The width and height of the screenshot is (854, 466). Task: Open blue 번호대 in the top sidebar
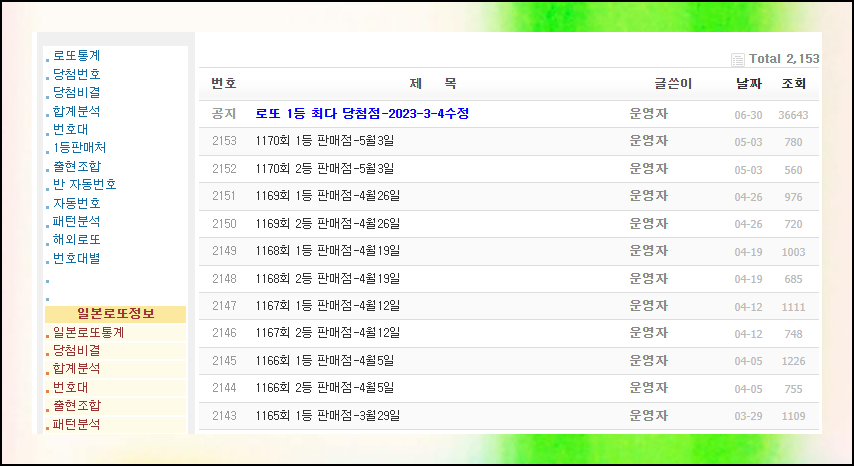[70, 130]
